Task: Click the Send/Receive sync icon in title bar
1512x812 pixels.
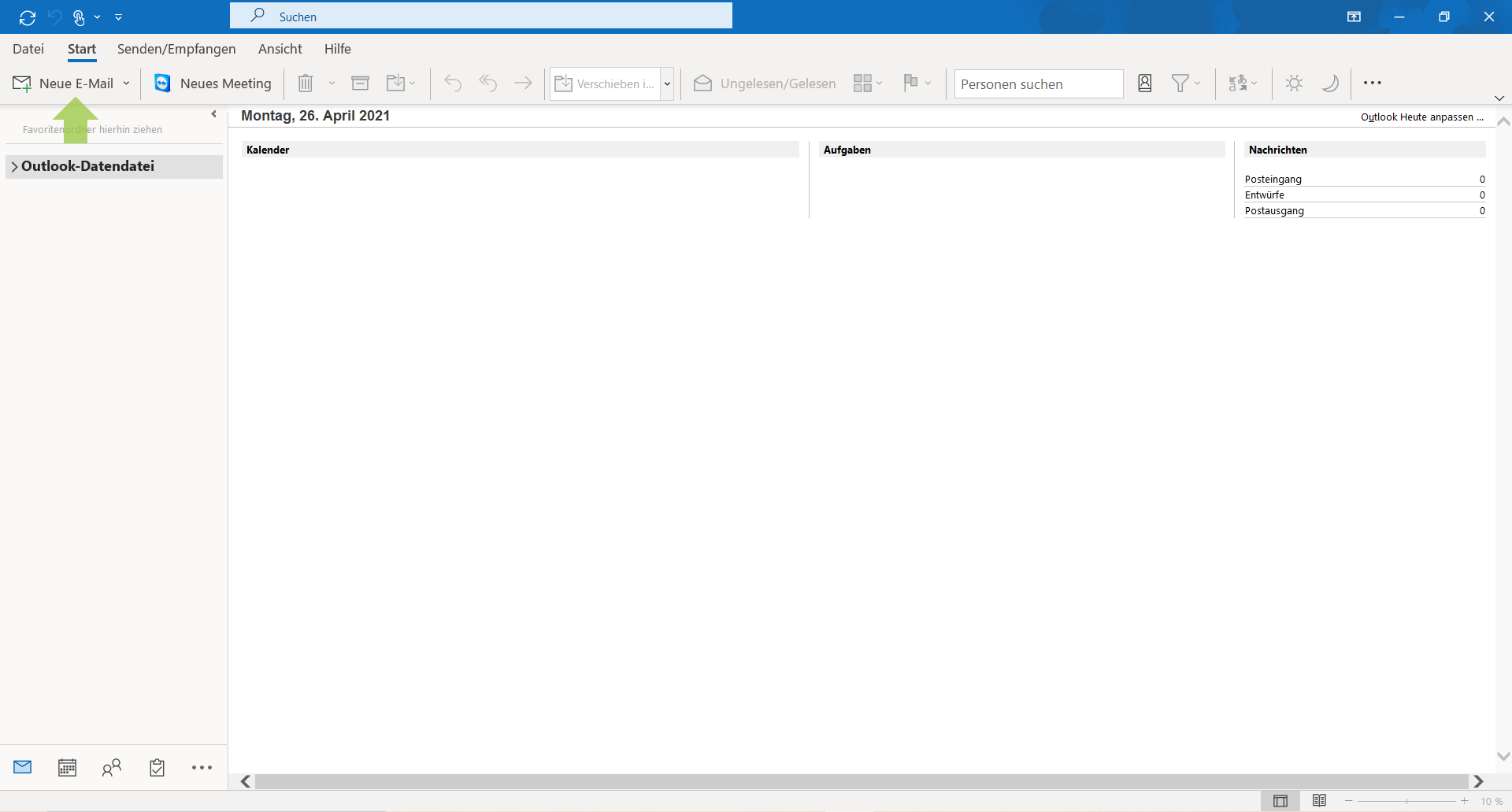Action: pos(28,17)
